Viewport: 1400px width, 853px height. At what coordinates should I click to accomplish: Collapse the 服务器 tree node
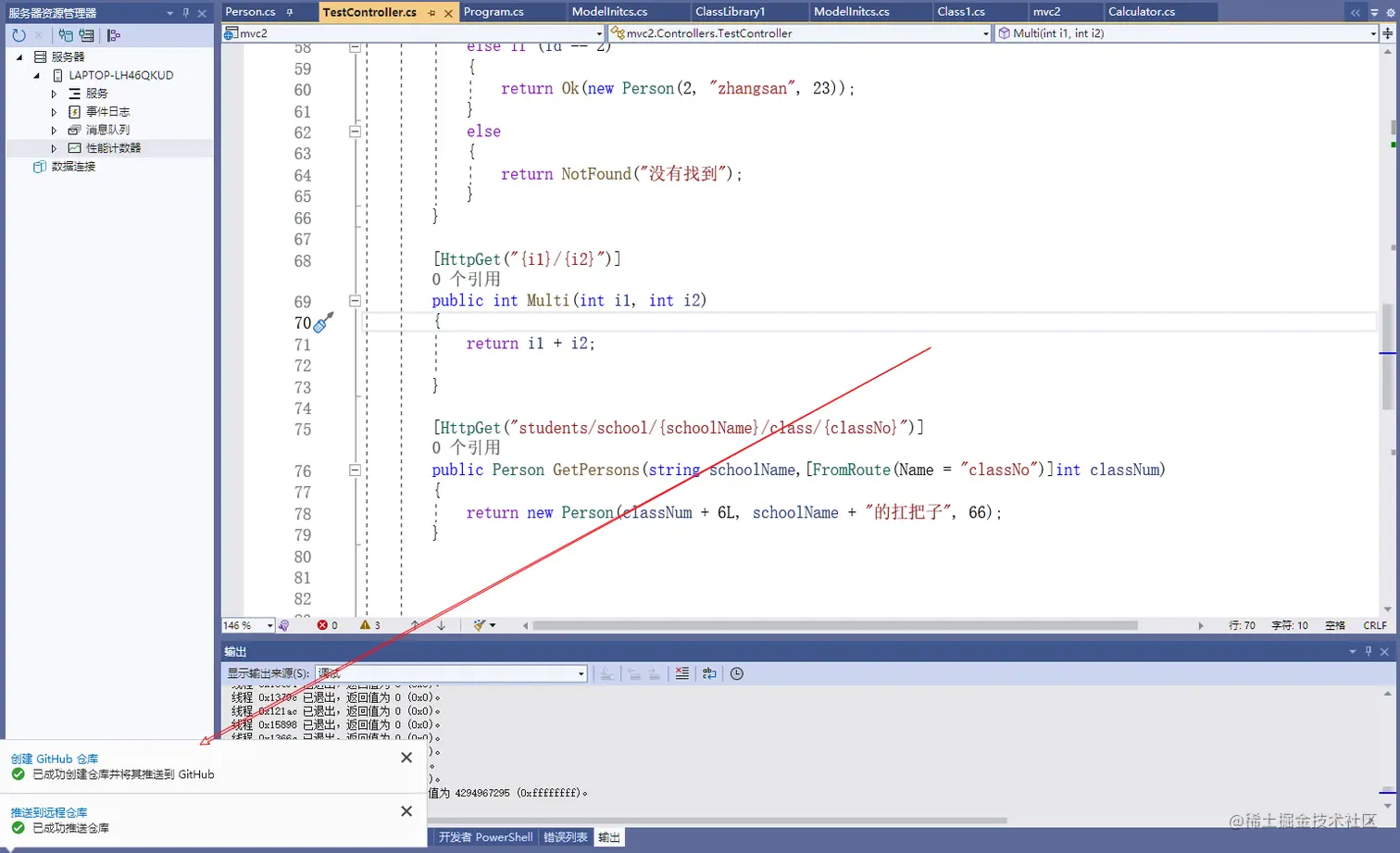coord(19,57)
